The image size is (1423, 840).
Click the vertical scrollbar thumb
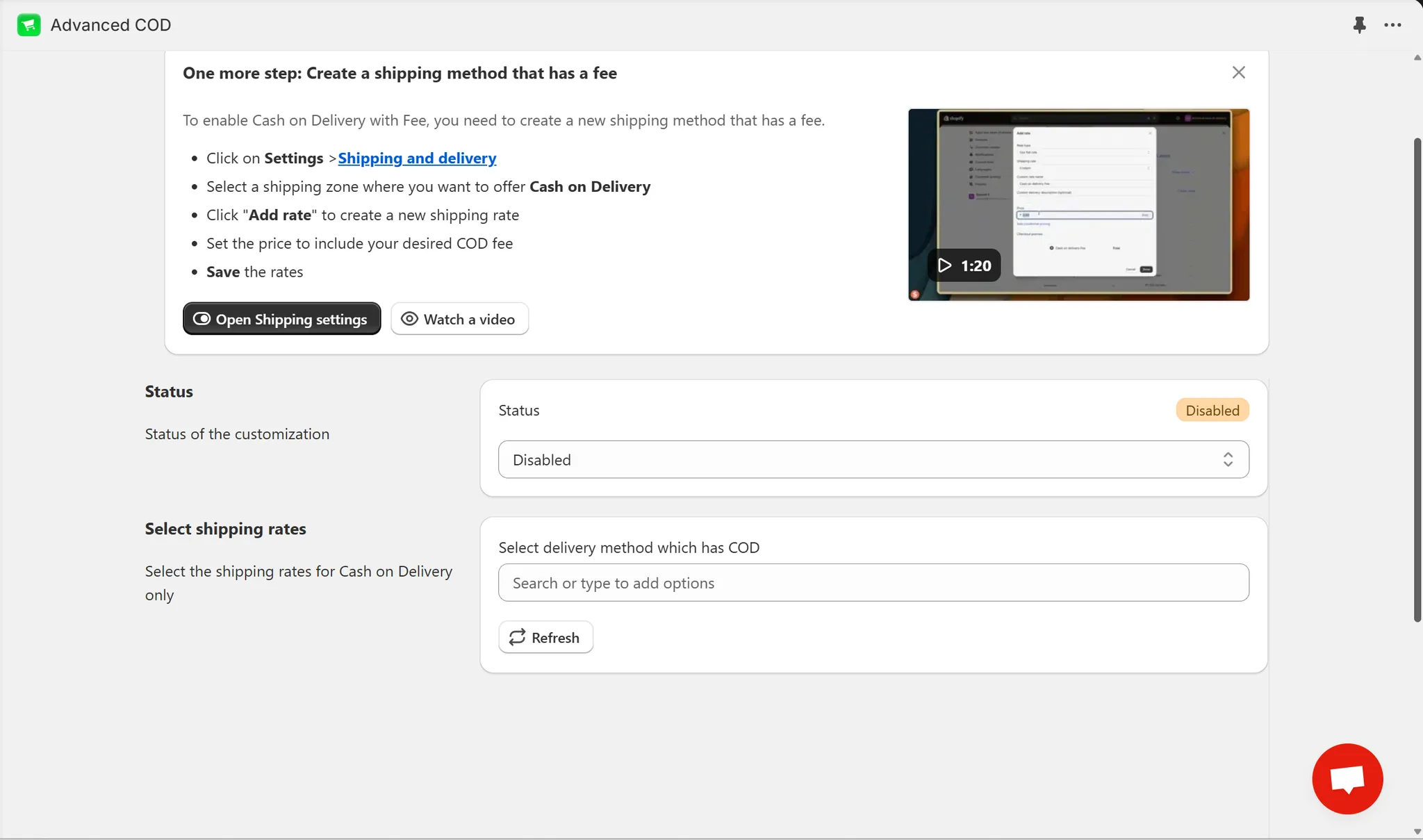[x=1417, y=379]
